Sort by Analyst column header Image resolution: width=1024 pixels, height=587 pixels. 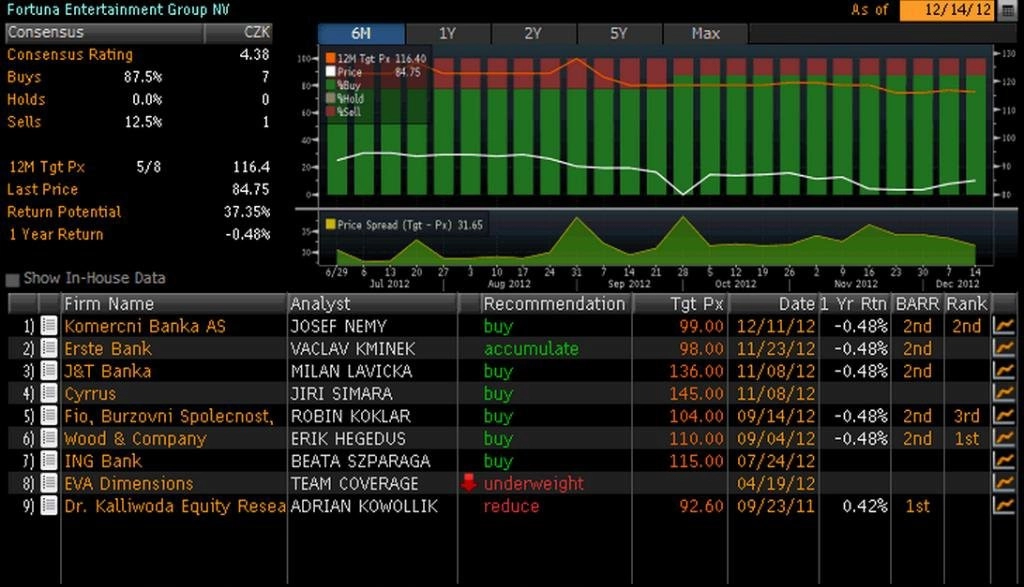point(372,304)
